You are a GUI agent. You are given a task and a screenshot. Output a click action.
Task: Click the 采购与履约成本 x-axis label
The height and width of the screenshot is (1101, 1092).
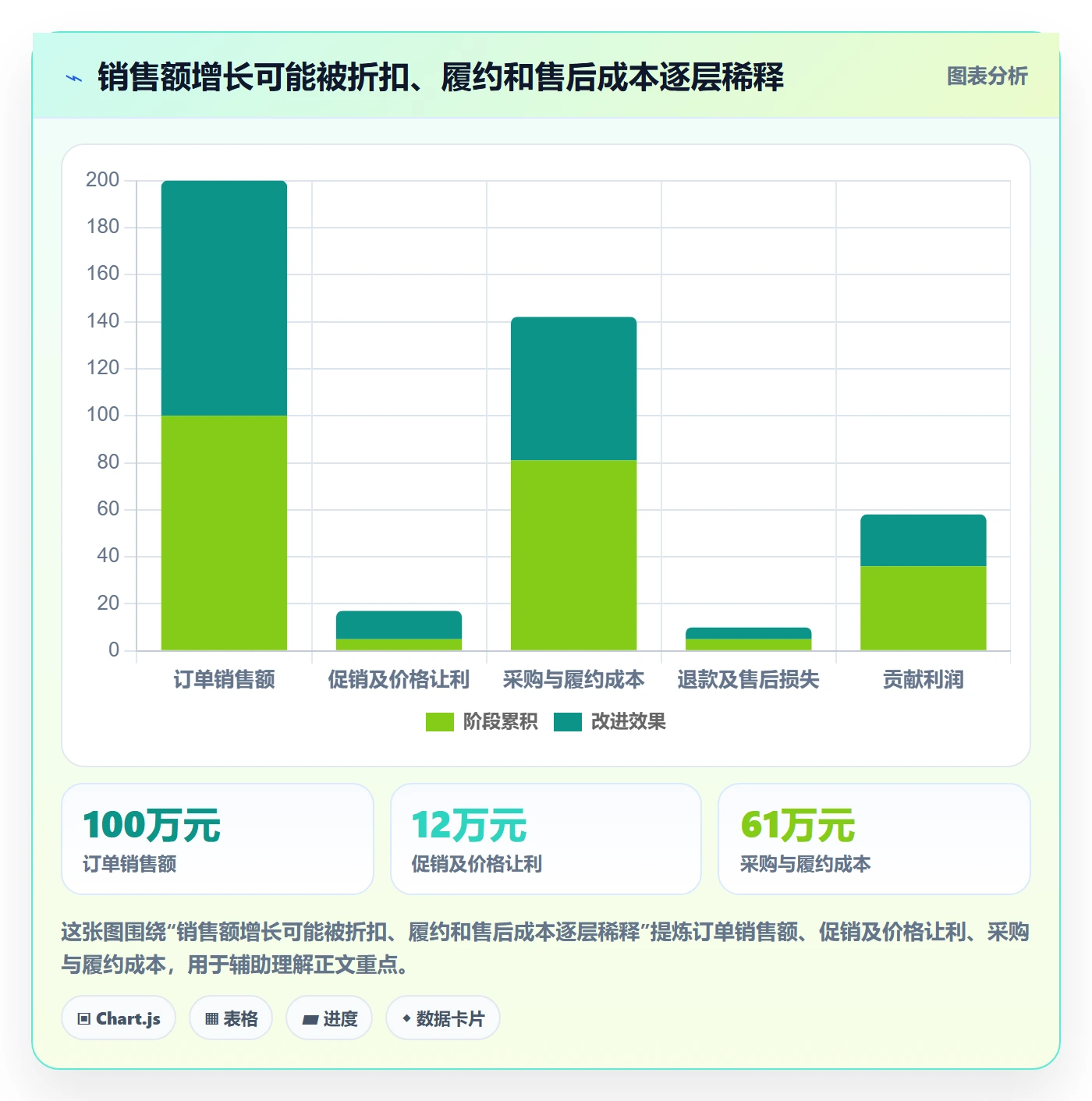pyautogui.click(x=573, y=680)
